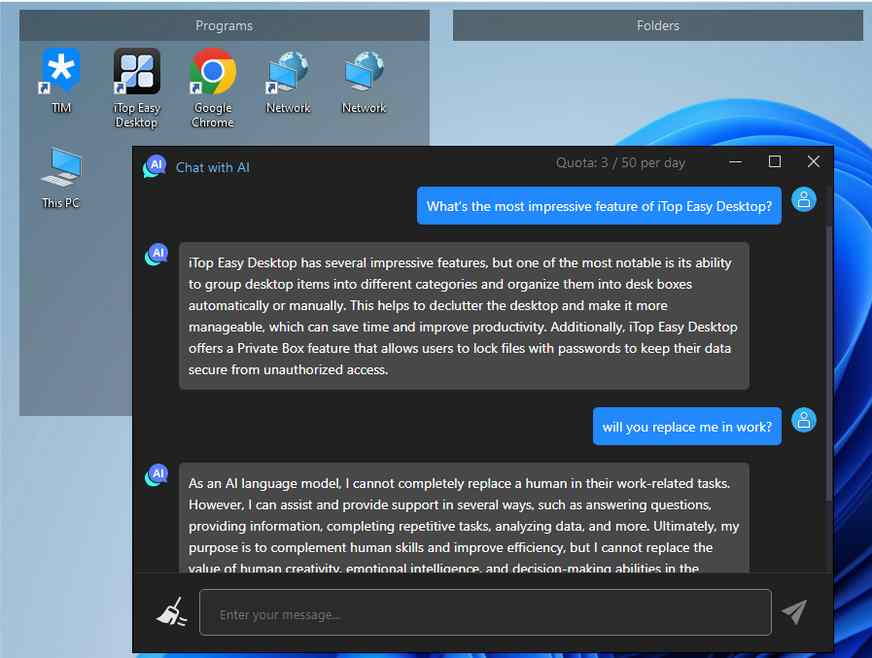Screen dimensions: 872x658
Task: Click the 'will you replace me in work?' bubble
Action: (x=687, y=427)
